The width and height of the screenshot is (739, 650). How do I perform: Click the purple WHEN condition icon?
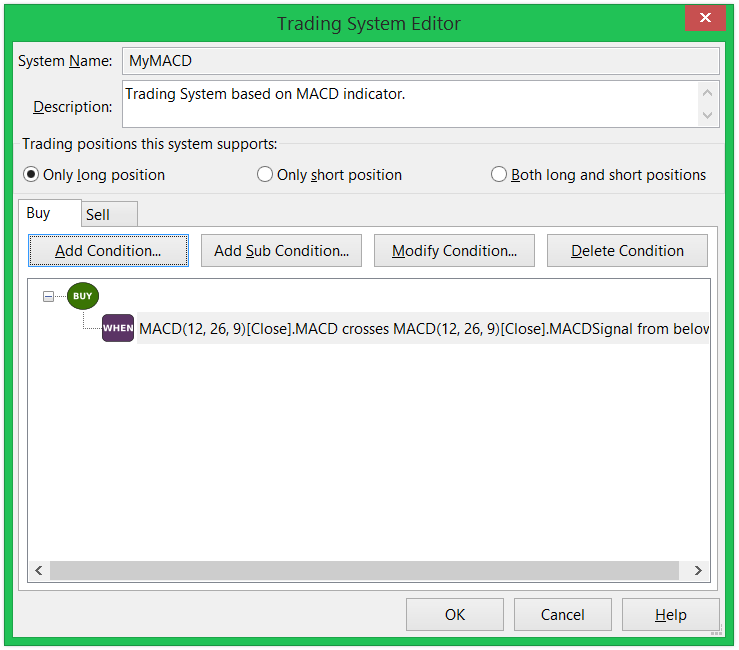[x=118, y=328]
